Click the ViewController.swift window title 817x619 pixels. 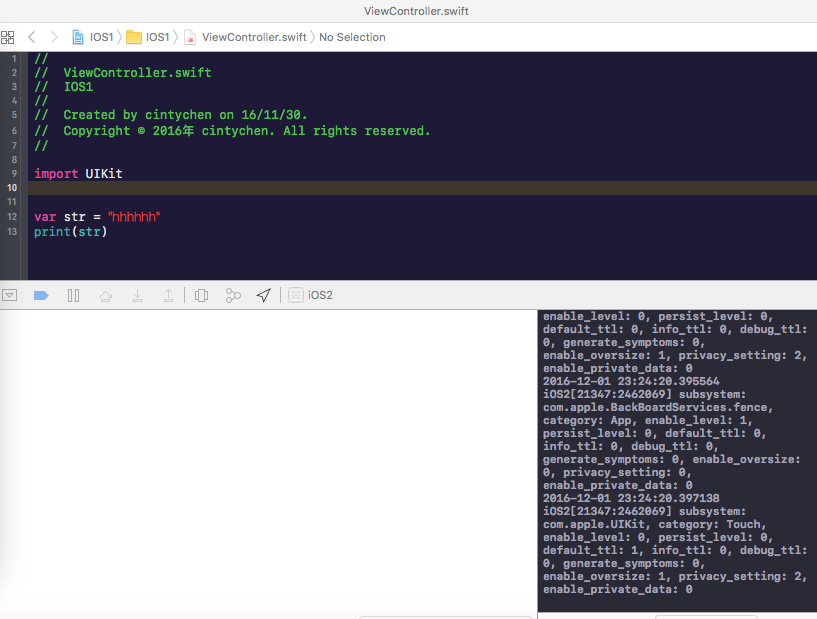coord(416,11)
